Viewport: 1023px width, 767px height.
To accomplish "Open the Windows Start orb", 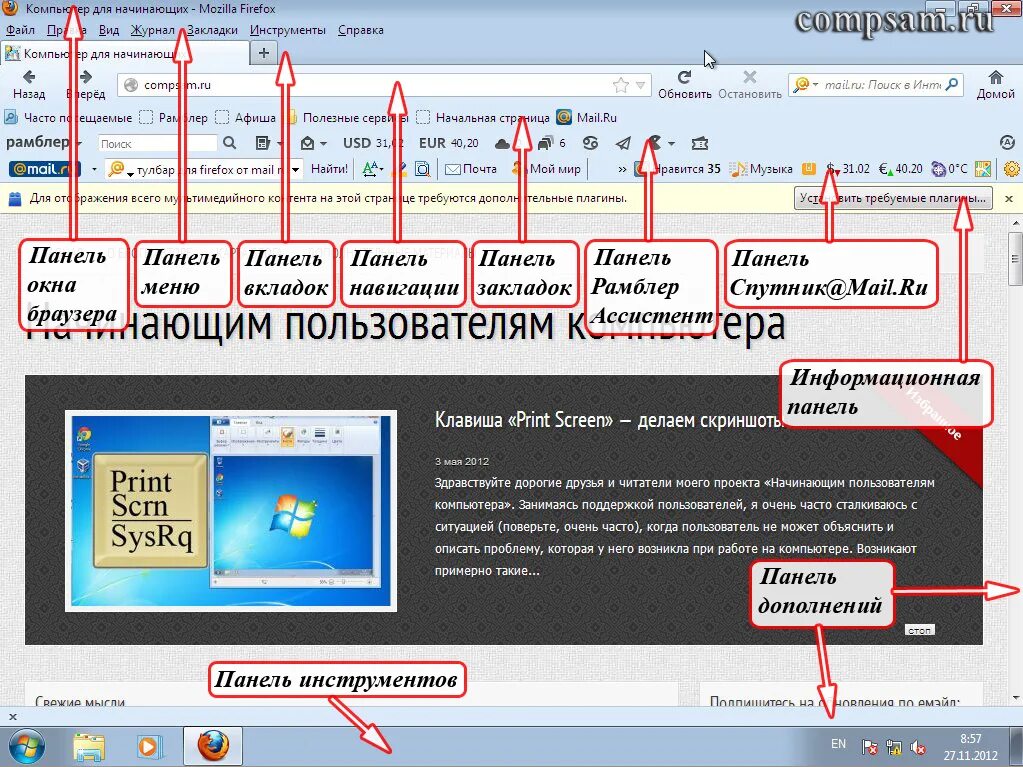I will click(27, 747).
